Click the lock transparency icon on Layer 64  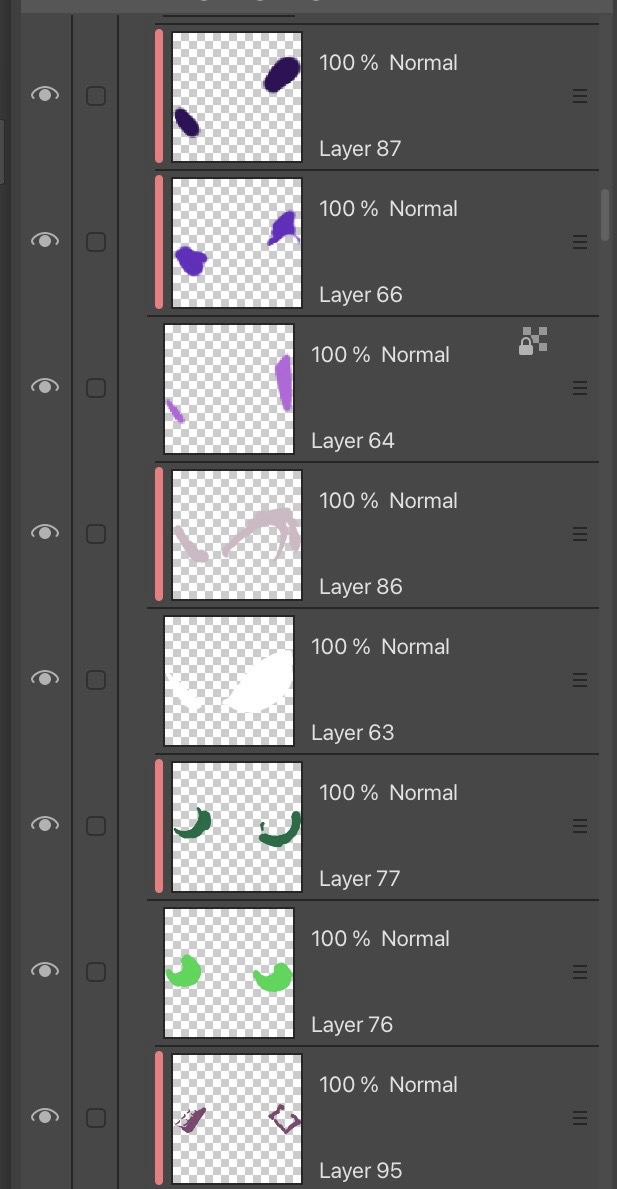pyautogui.click(x=533, y=341)
